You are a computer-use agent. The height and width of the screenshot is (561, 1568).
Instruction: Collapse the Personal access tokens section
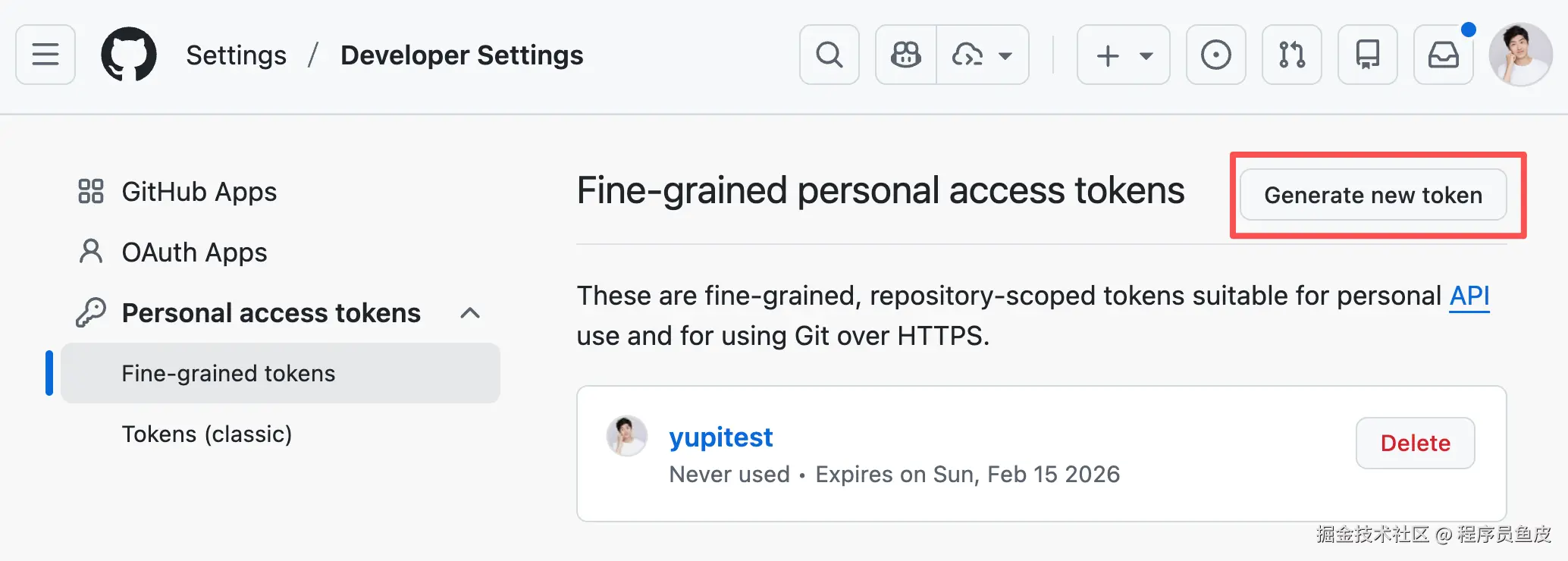click(470, 313)
